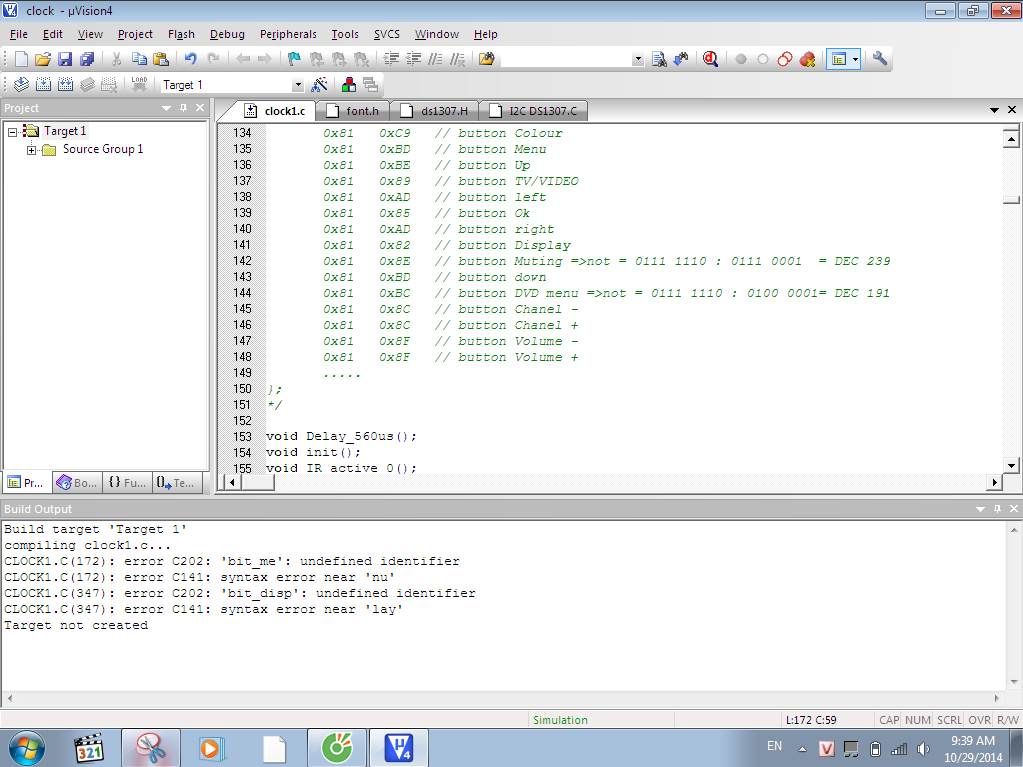Click the Window Layout button
The height and width of the screenshot is (767, 1023).
838,59
